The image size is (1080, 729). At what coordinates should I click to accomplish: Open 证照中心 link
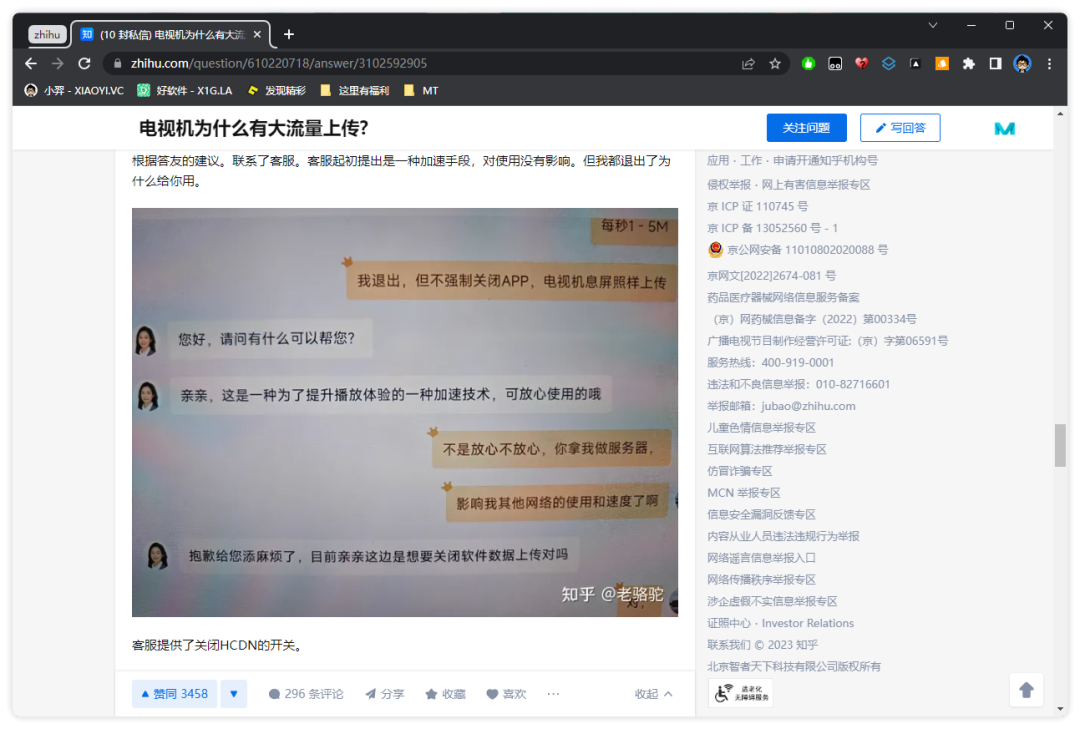click(729, 623)
